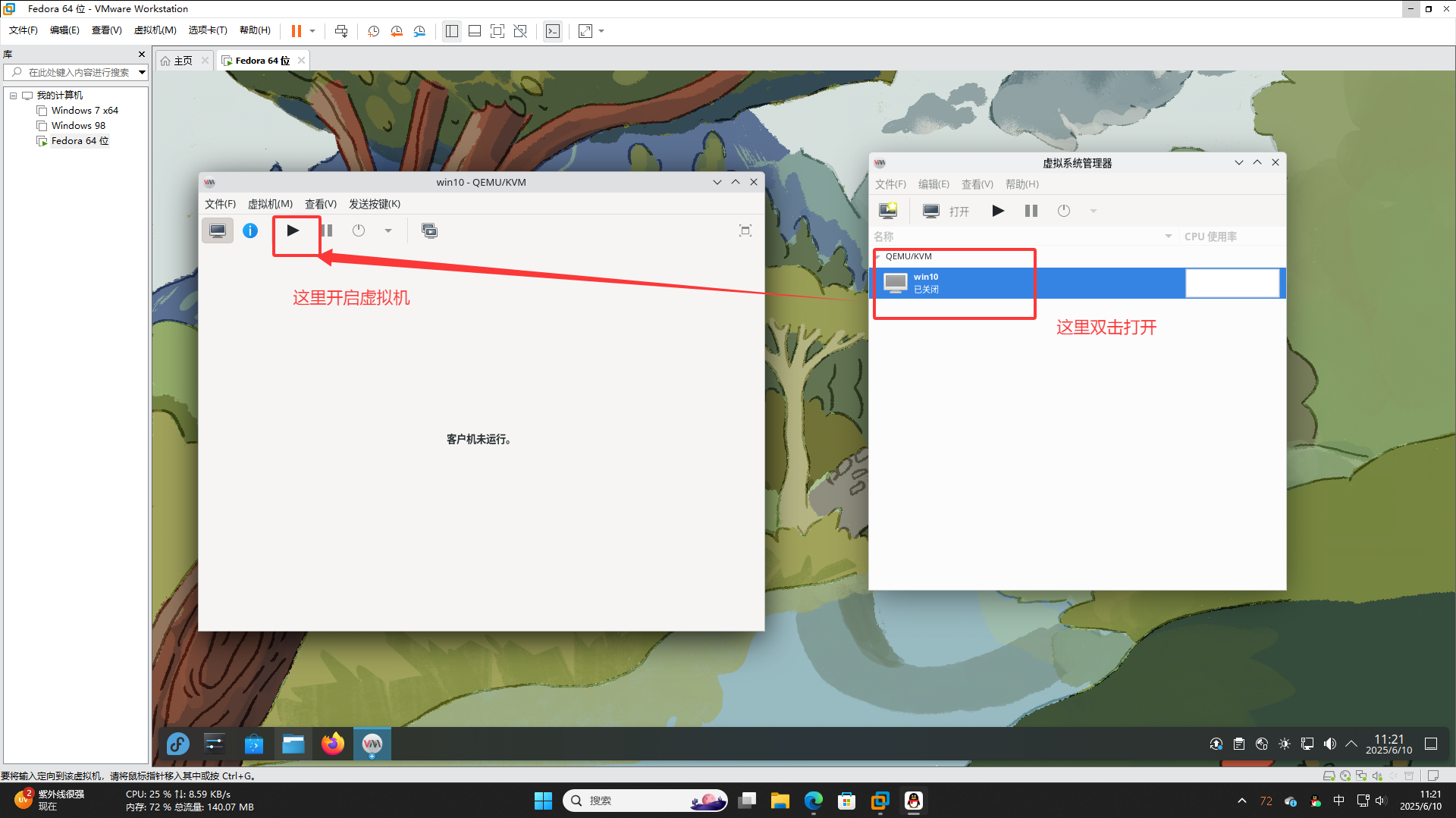The width and height of the screenshot is (1456, 818).
Task: Open 文件(F) menu in virtual machine manager
Action: coord(890,184)
